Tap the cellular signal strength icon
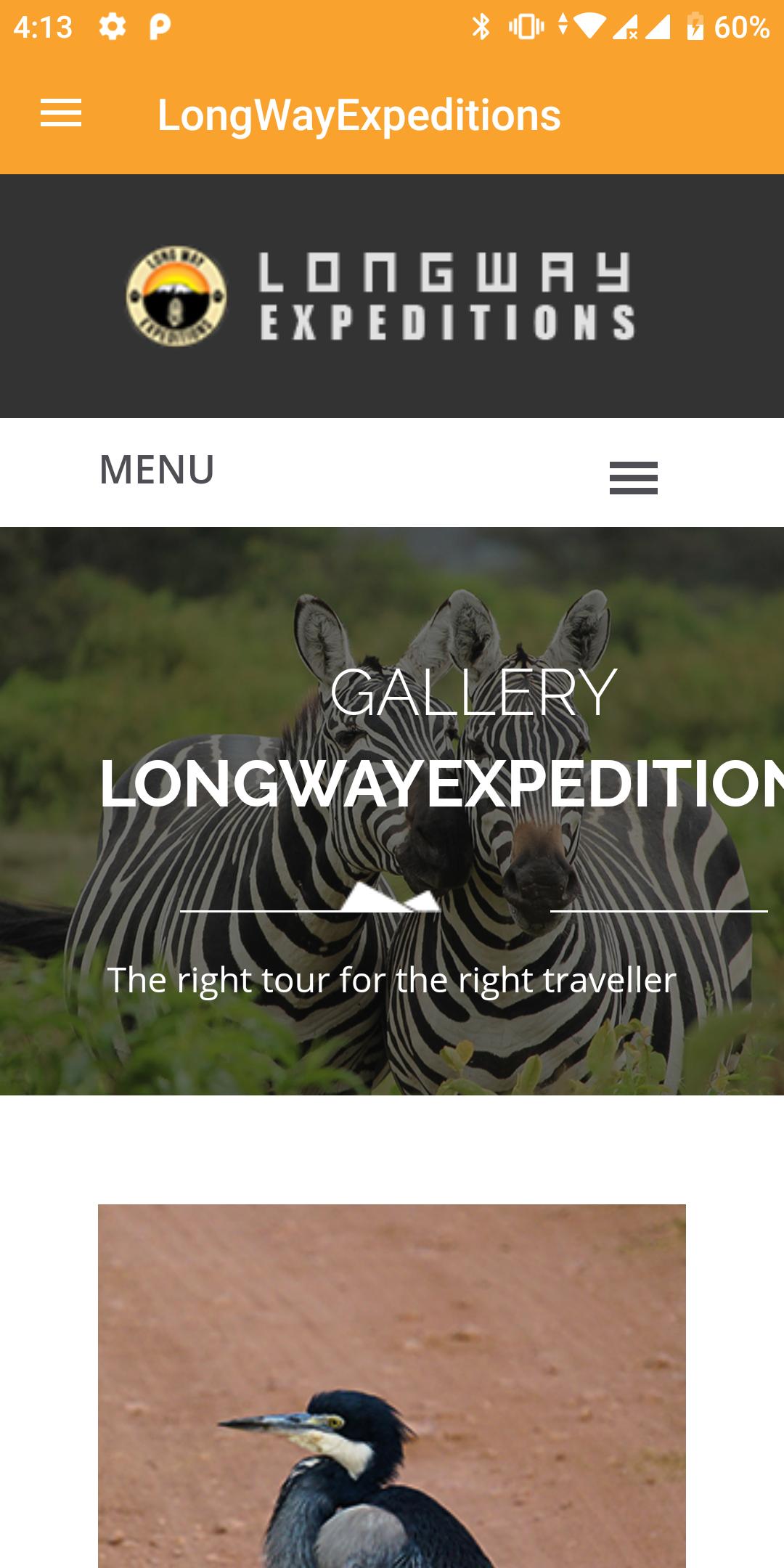 657,27
